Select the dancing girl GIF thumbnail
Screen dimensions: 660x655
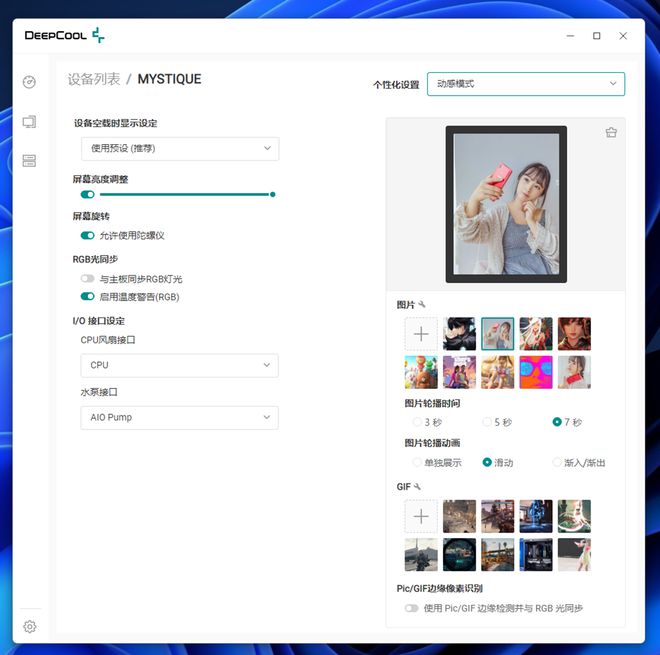(574, 554)
